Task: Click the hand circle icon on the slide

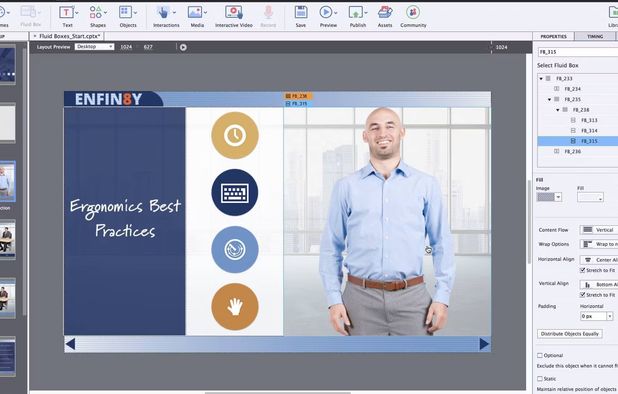Action: pyautogui.click(x=235, y=307)
